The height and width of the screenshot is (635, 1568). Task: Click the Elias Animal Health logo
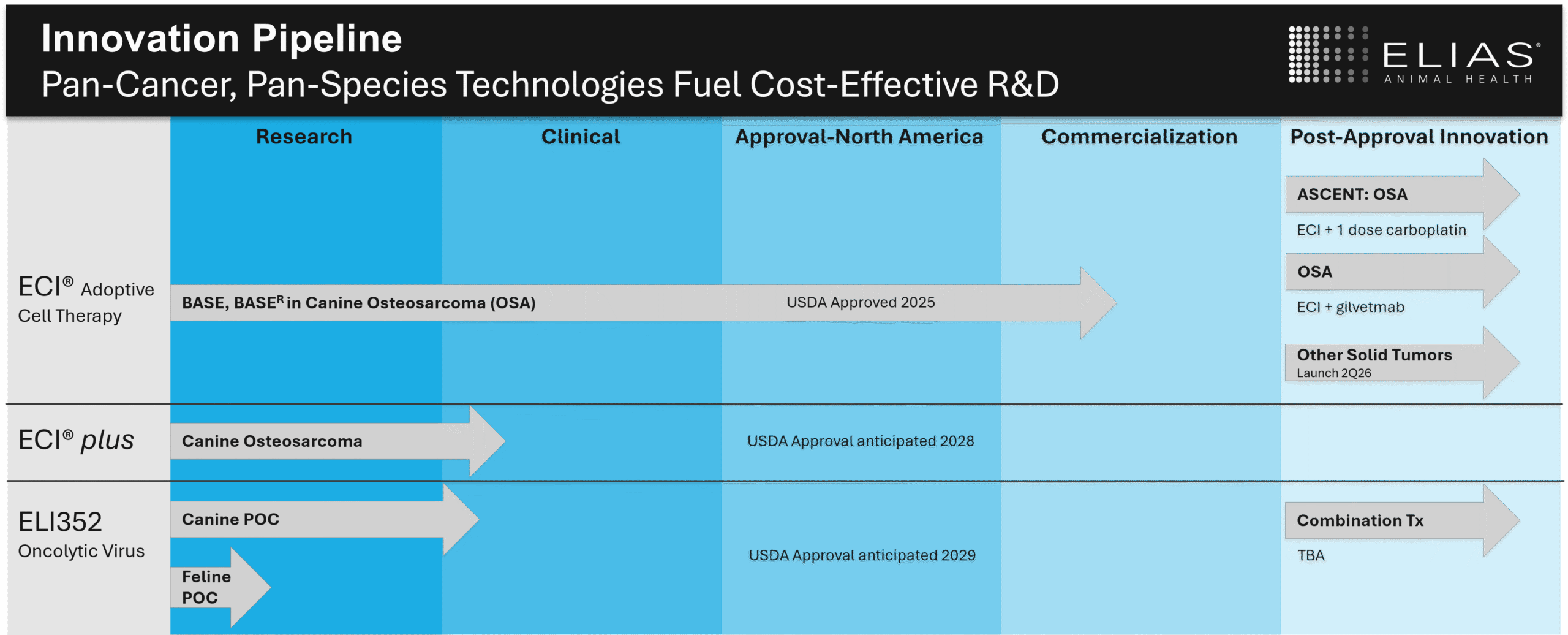click(1414, 55)
